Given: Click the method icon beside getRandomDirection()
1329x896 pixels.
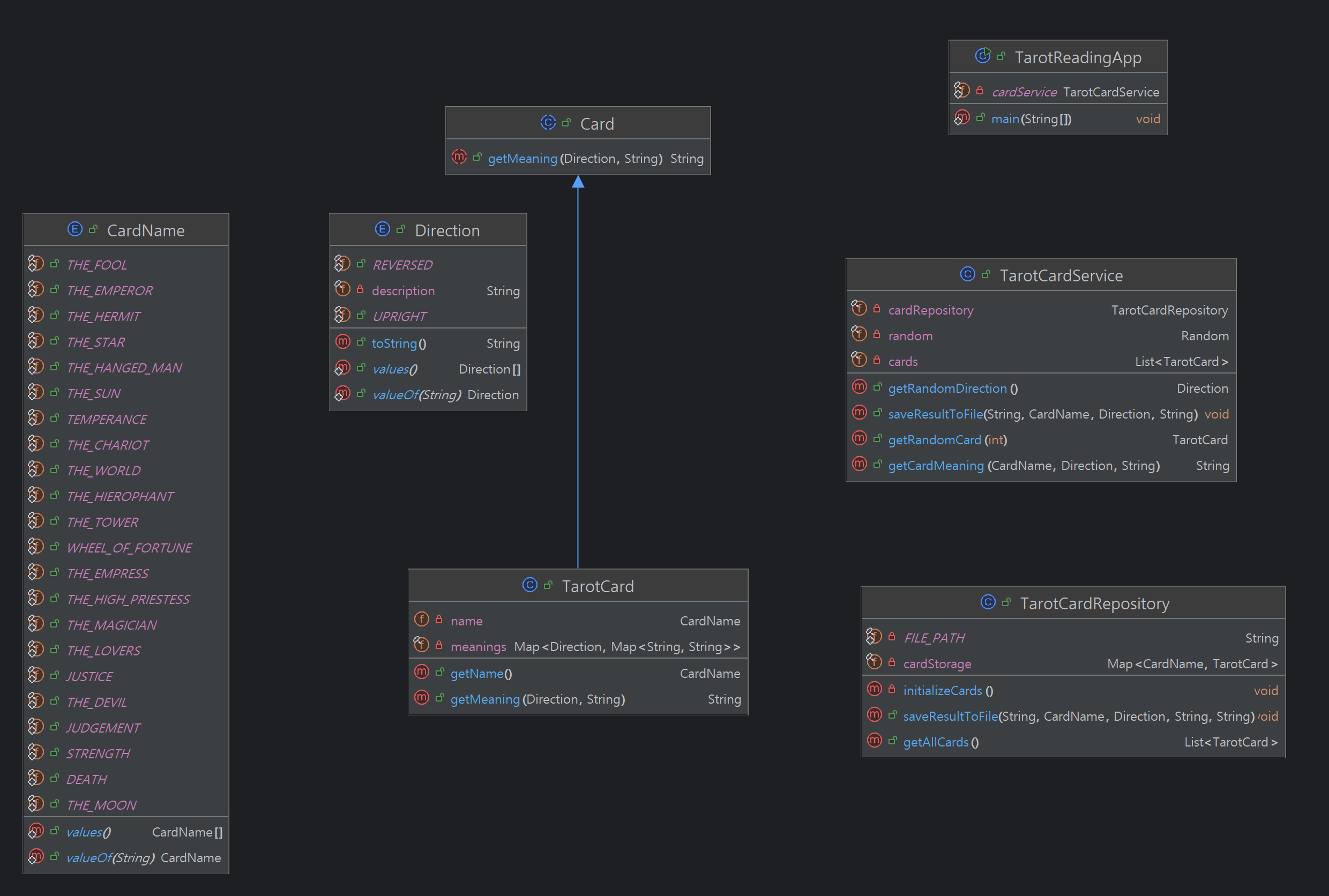Looking at the screenshot, I should pos(860,387).
